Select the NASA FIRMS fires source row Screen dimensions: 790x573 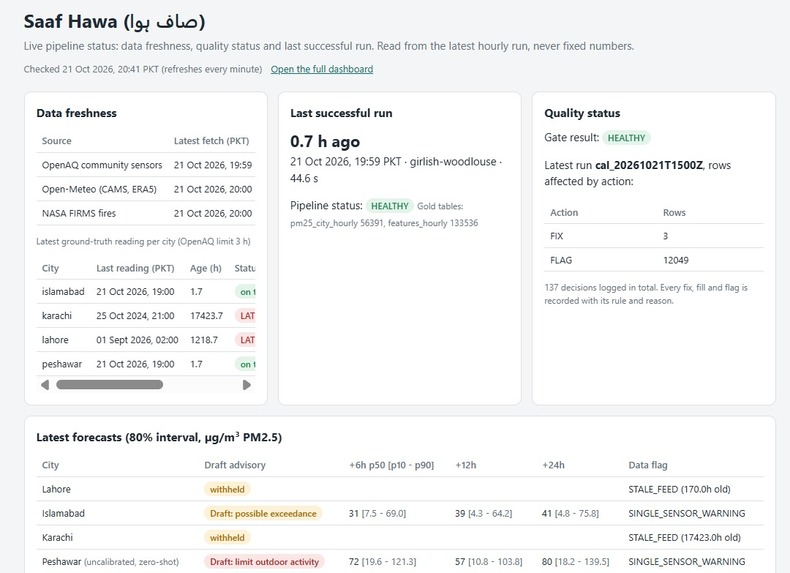(146, 214)
